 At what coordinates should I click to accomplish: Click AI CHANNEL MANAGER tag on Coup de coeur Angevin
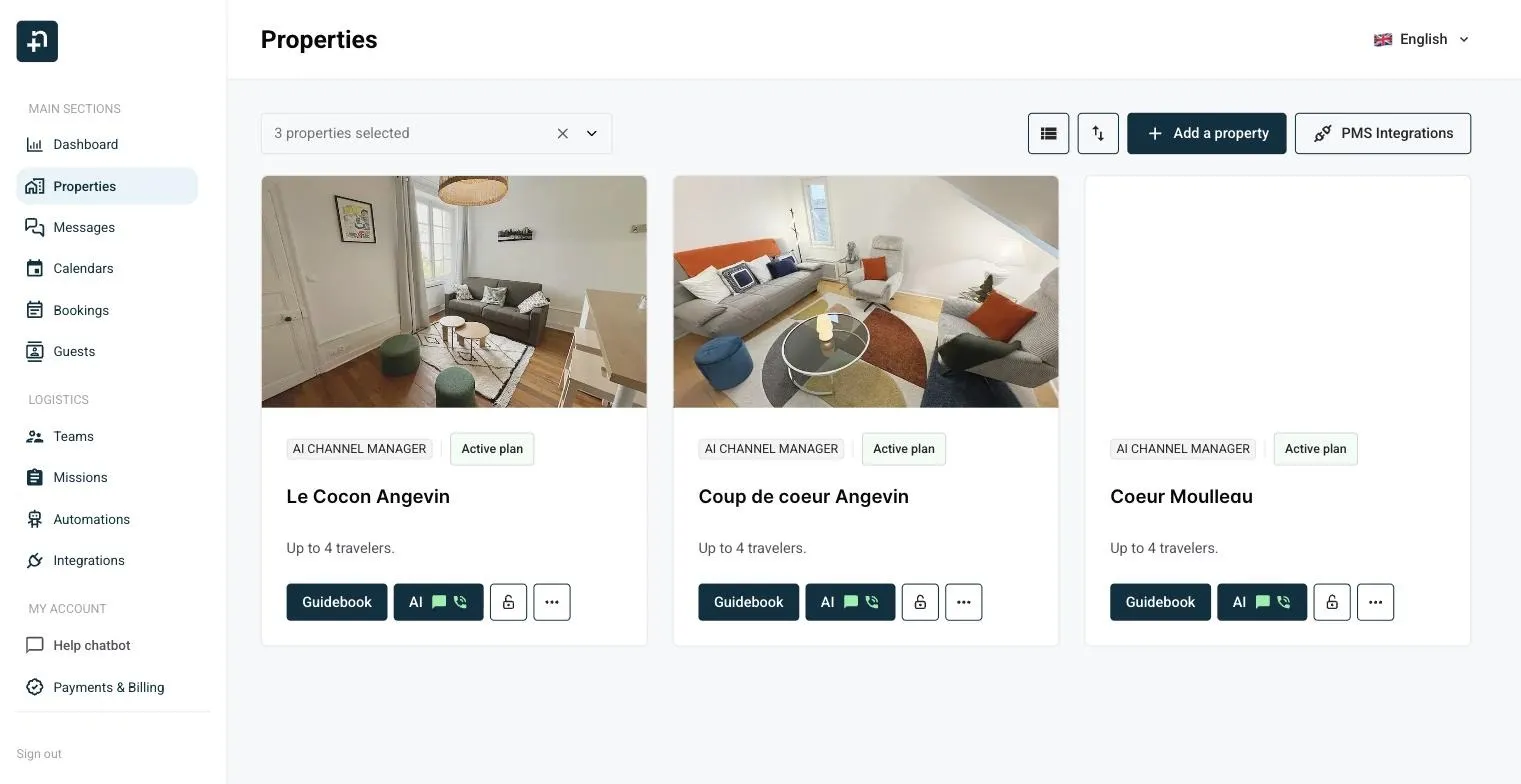[x=771, y=449]
